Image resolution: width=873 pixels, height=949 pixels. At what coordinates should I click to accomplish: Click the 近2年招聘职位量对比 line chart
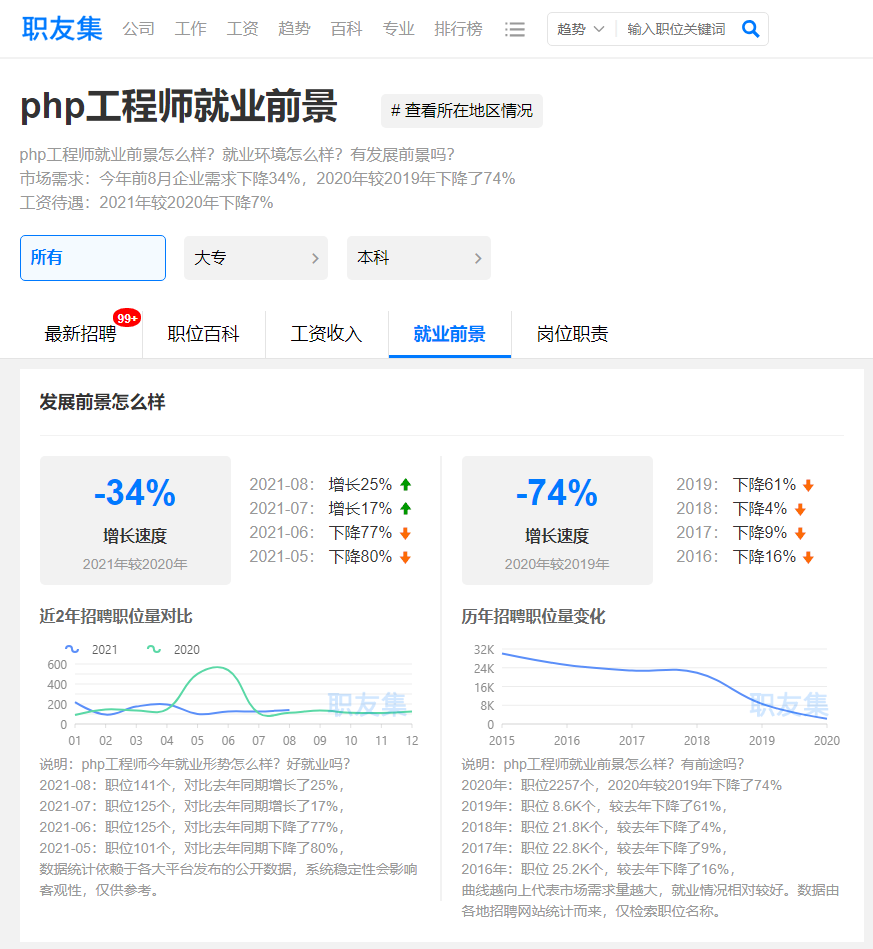click(x=230, y=696)
